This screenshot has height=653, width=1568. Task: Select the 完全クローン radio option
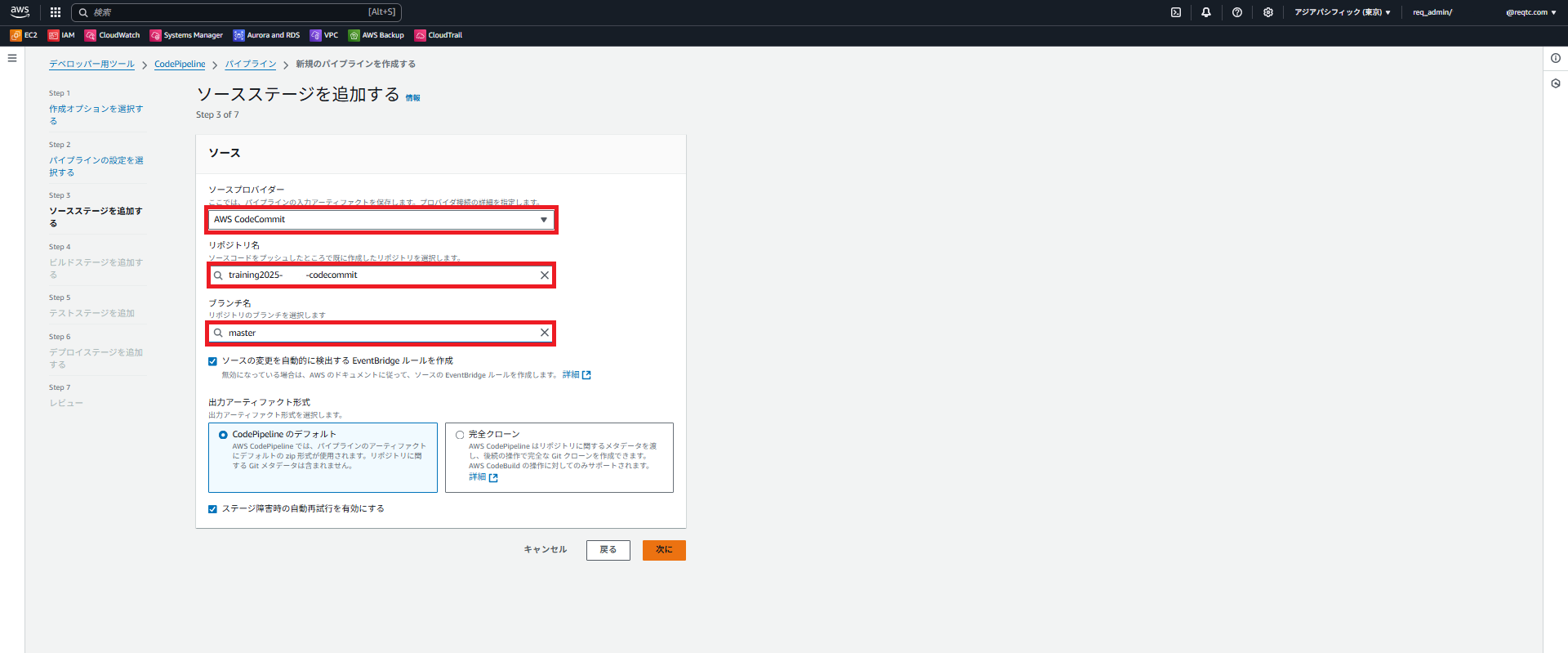(x=460, y=435)
